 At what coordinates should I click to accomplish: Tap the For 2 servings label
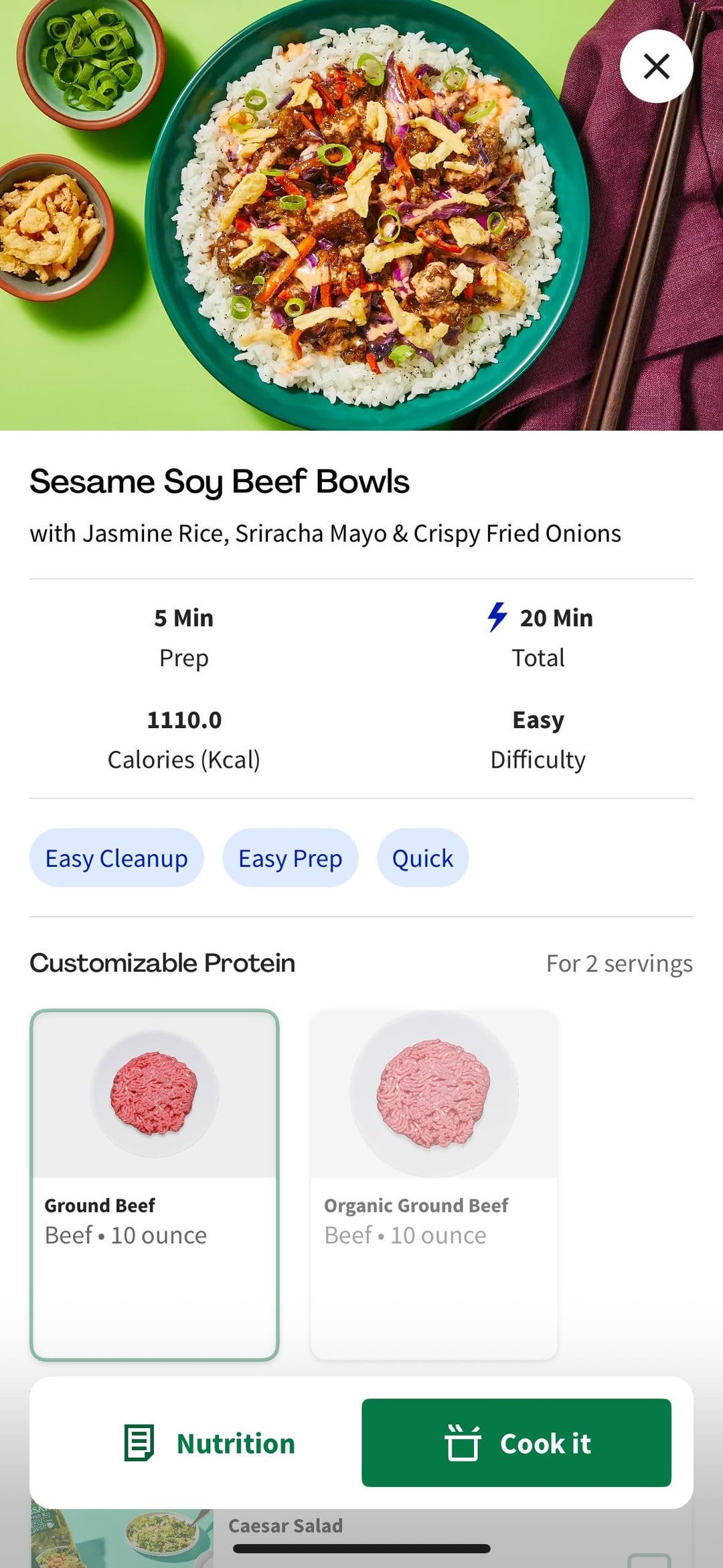(x=619, y=964)
